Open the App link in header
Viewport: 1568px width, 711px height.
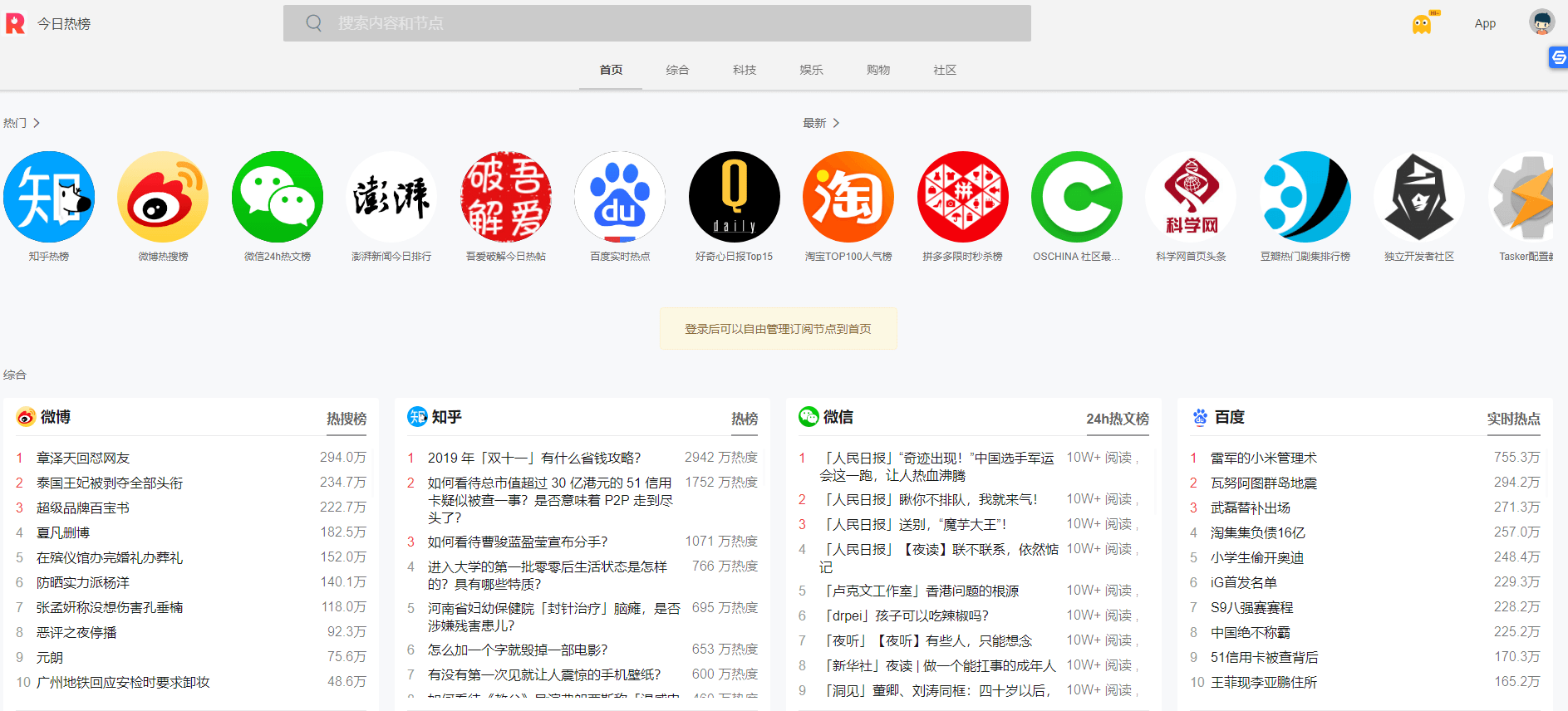[x=1485, y=23]
